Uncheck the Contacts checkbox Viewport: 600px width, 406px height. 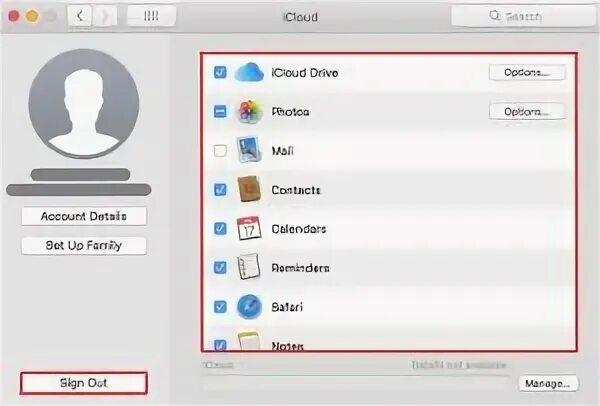pos(220,189)
